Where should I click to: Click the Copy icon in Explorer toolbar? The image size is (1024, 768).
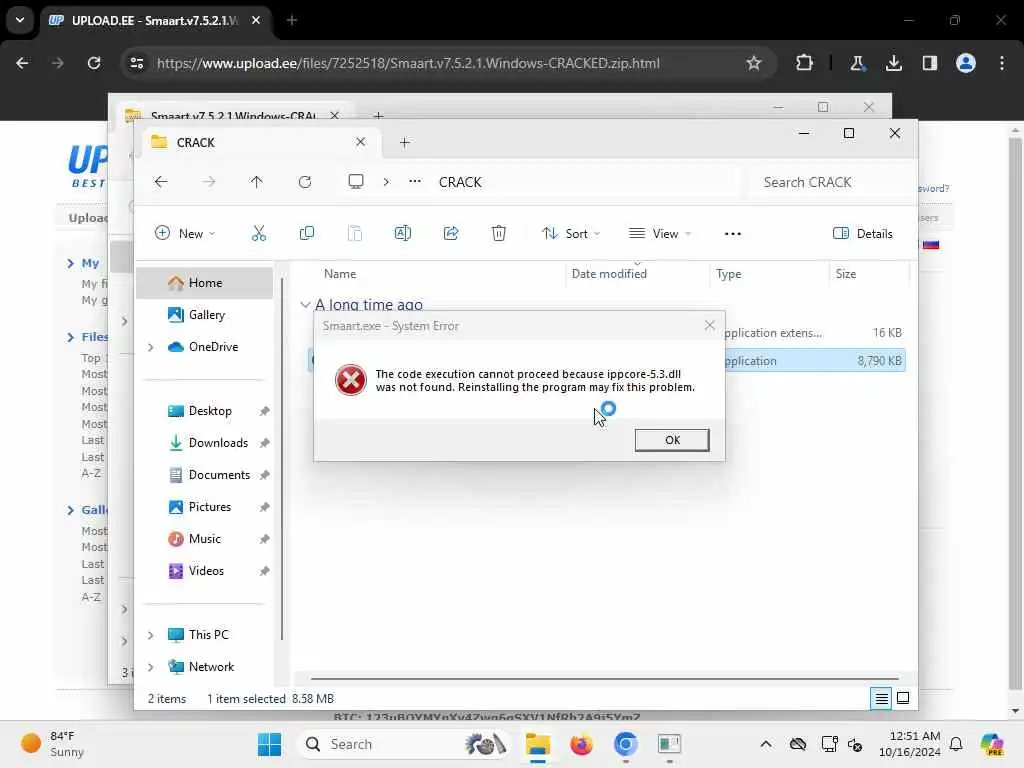(x=306, y=233)
